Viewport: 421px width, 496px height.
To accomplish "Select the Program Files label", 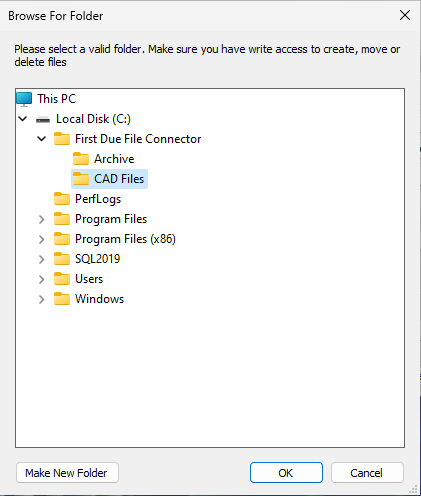I will (x=111, y=219).
